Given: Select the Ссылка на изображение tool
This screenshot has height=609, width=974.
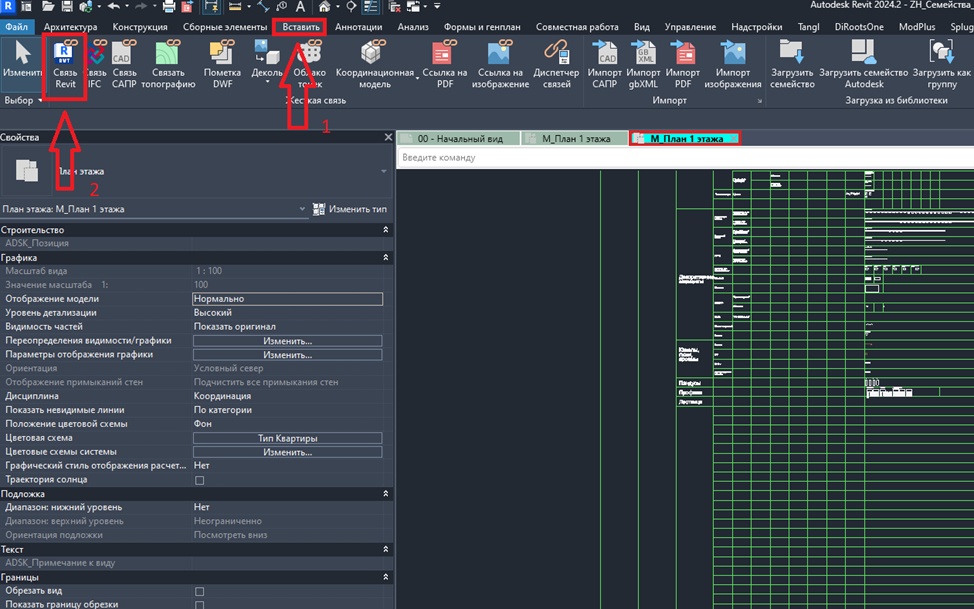Looking at the screenshot, I should (x=500, y=65).
